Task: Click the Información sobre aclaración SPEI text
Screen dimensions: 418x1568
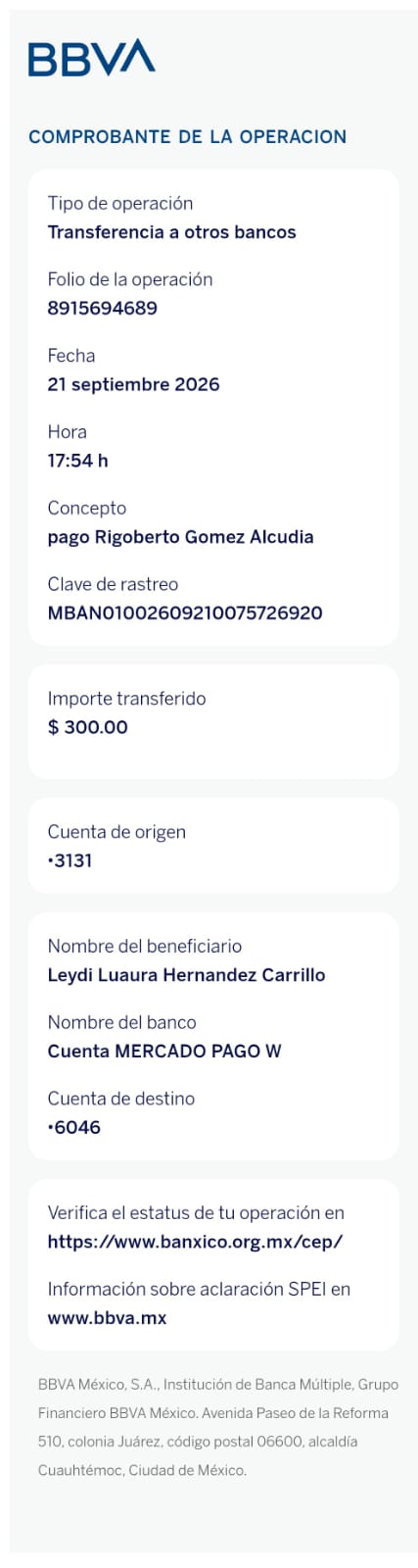Action: point(199,1290)
